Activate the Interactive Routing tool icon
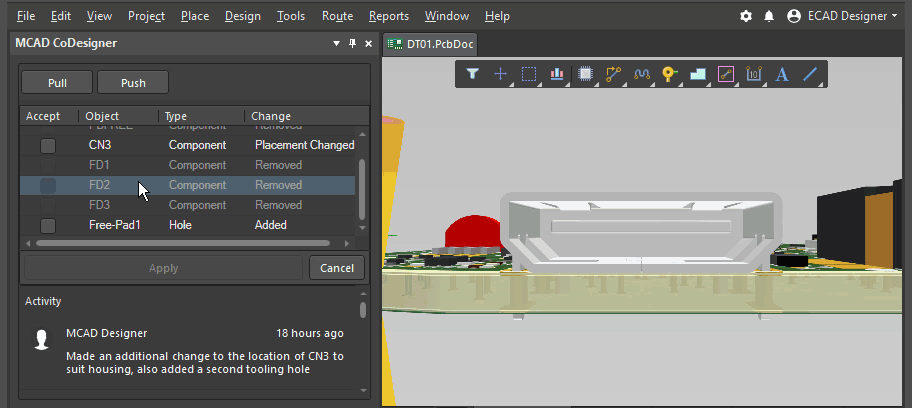The height and width of the screenshot is (408, 912). (x=614, y=74)
